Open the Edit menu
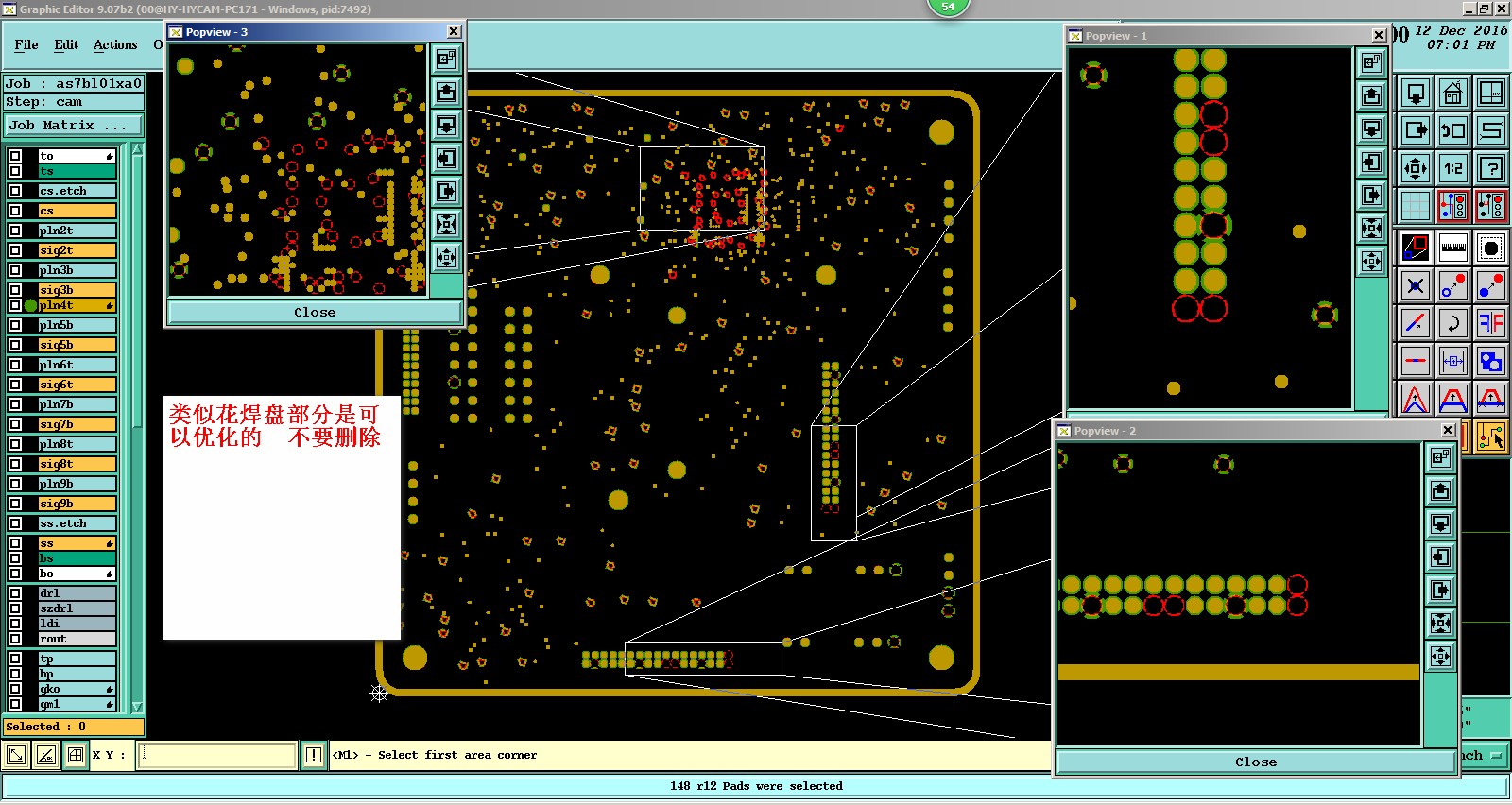The width and height of the screenshot is (1512, 805). (x=66, y=44)
